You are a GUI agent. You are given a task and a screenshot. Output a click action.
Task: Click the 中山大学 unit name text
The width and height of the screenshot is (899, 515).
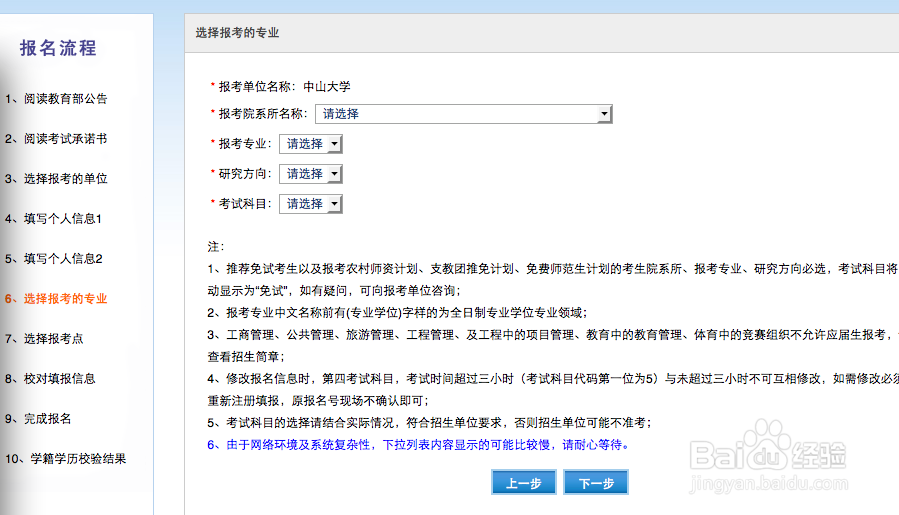[327, 87]
